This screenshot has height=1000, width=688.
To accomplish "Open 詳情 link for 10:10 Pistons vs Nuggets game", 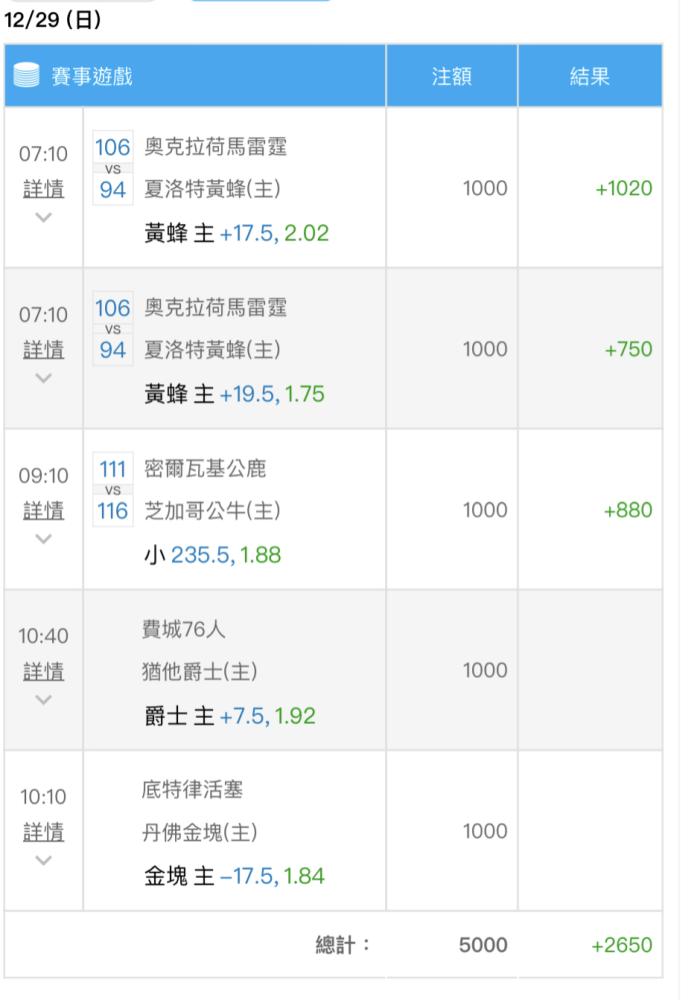I will coord(43,832).
